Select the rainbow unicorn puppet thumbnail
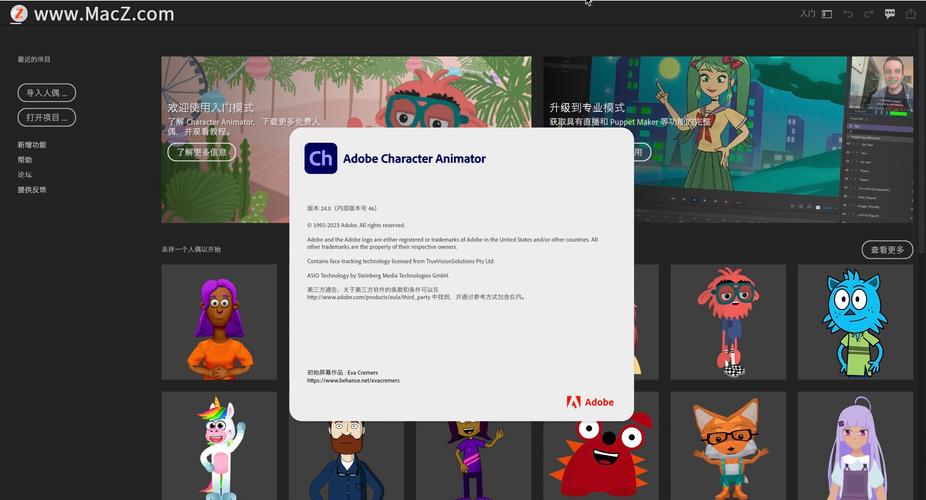The width and height of the screenshot is (926, 500). [219, 447]
